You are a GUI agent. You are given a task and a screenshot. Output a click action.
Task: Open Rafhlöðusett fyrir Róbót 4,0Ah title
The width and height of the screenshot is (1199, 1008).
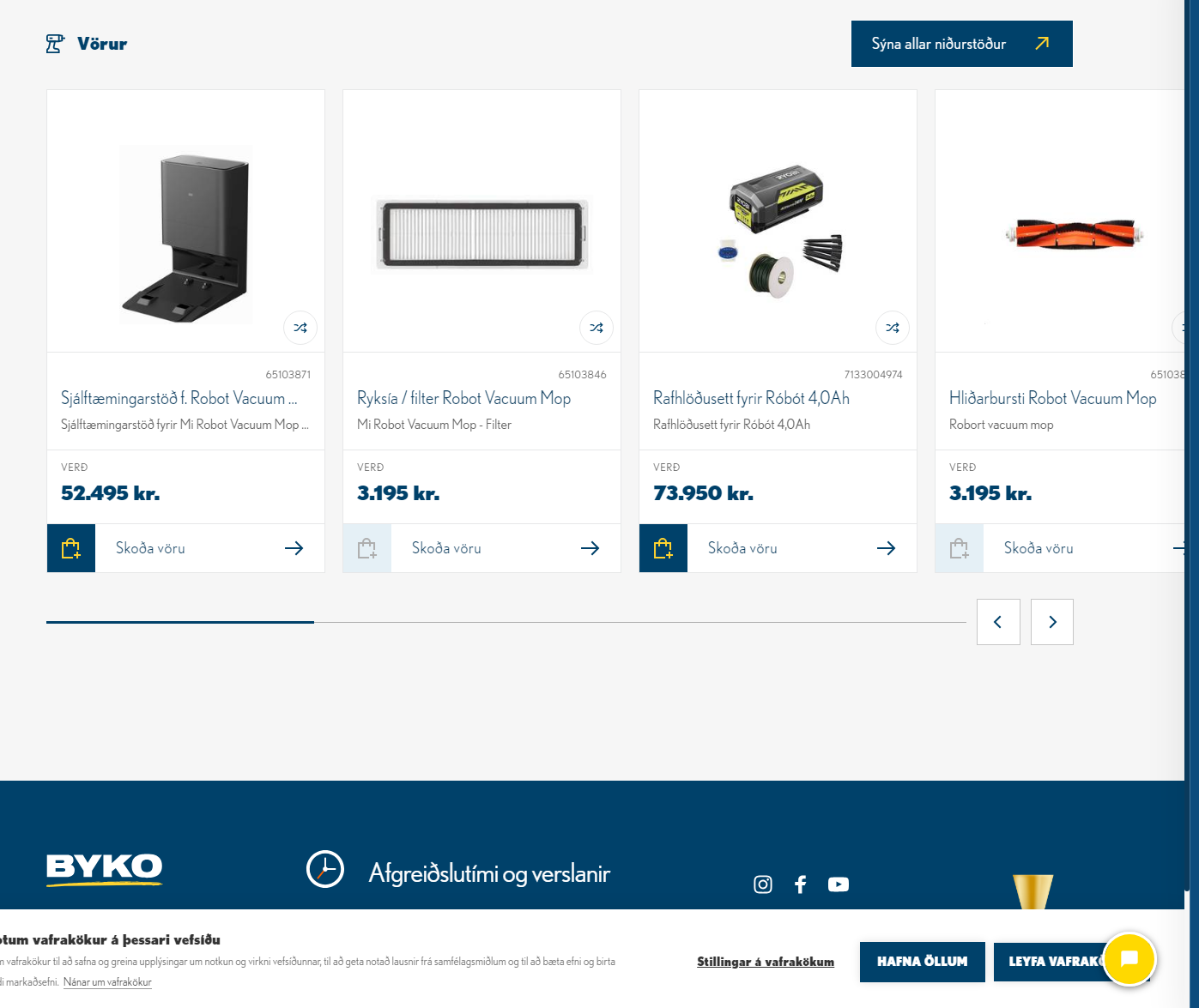[x=751, y=398]
